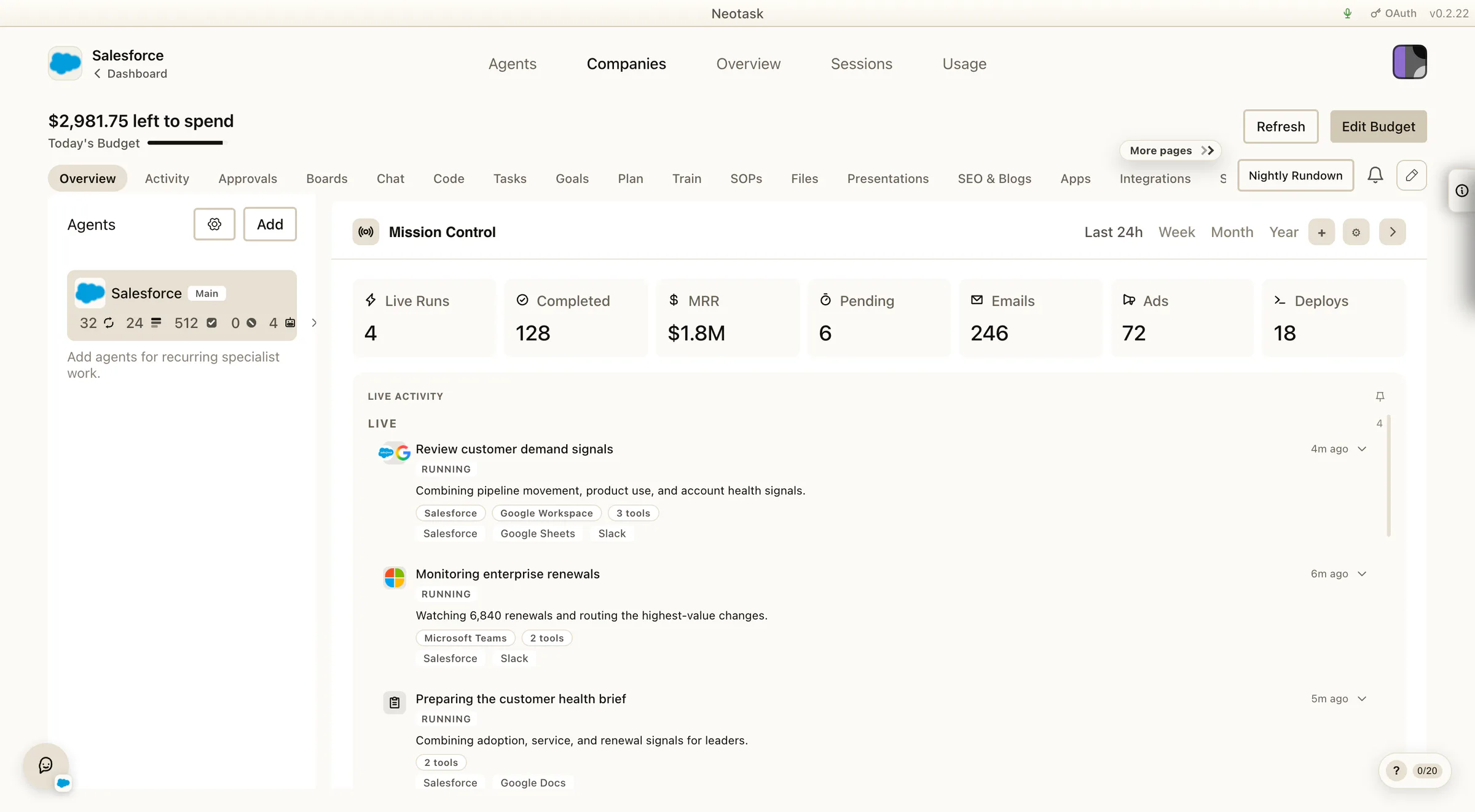
Task: Pin the Live Activity panel
Action: point(1380,397)
